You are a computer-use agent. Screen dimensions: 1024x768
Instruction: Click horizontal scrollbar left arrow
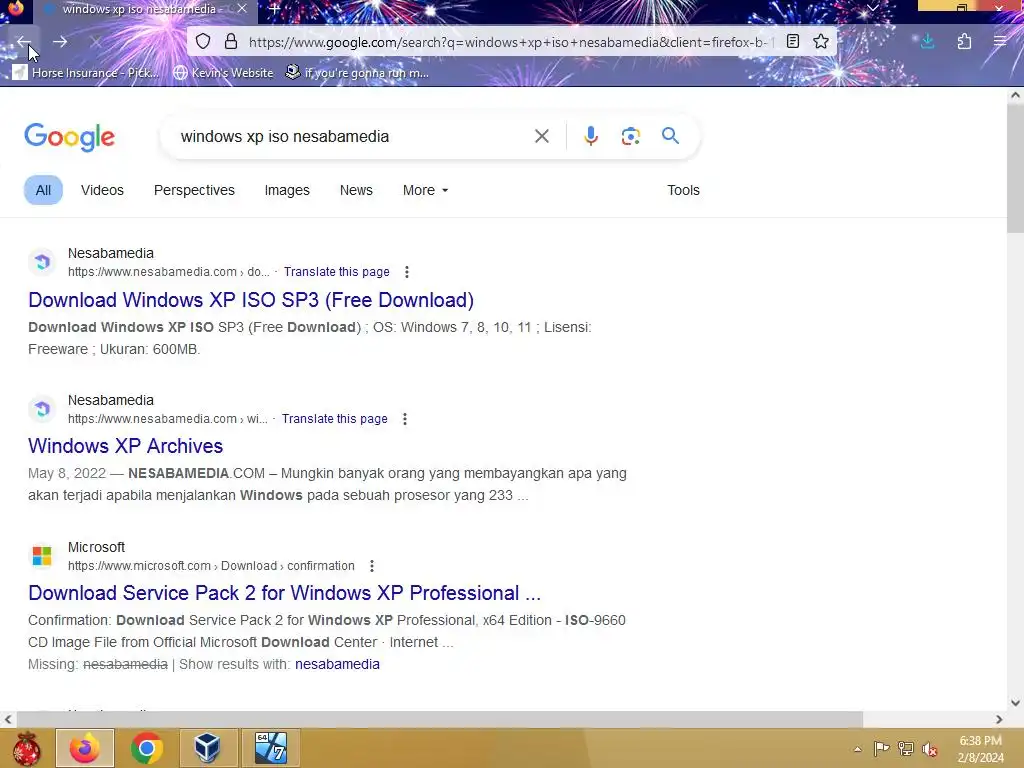coord(8,719)
